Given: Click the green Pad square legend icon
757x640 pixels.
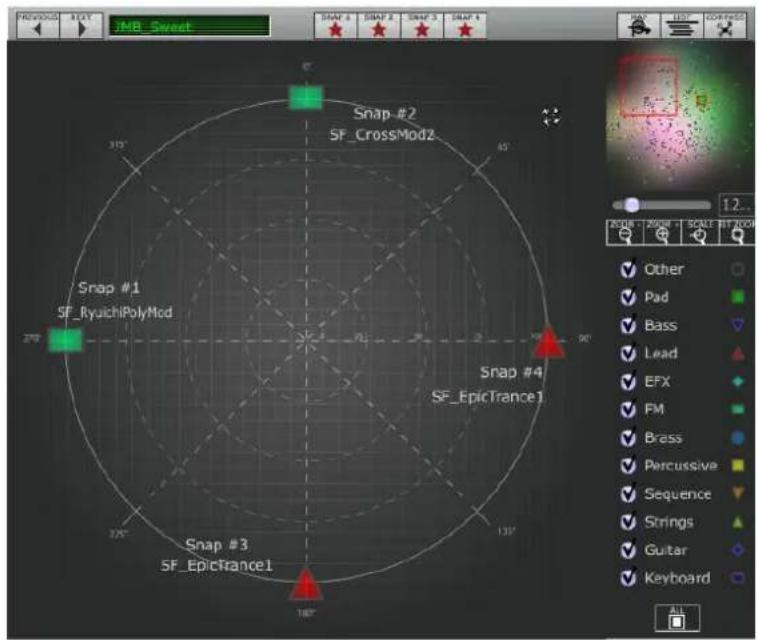Looking at the screenshot, I should (738, 297).
